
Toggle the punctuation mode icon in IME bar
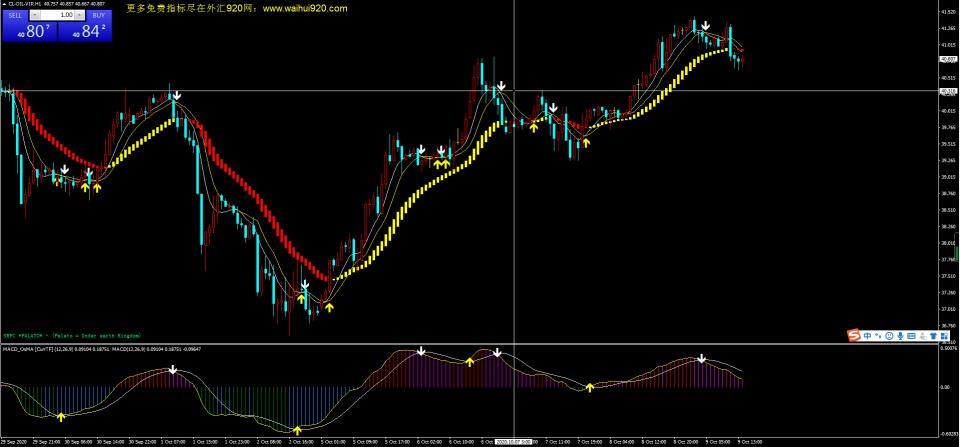pyautogui.click(x=879, y=336)
